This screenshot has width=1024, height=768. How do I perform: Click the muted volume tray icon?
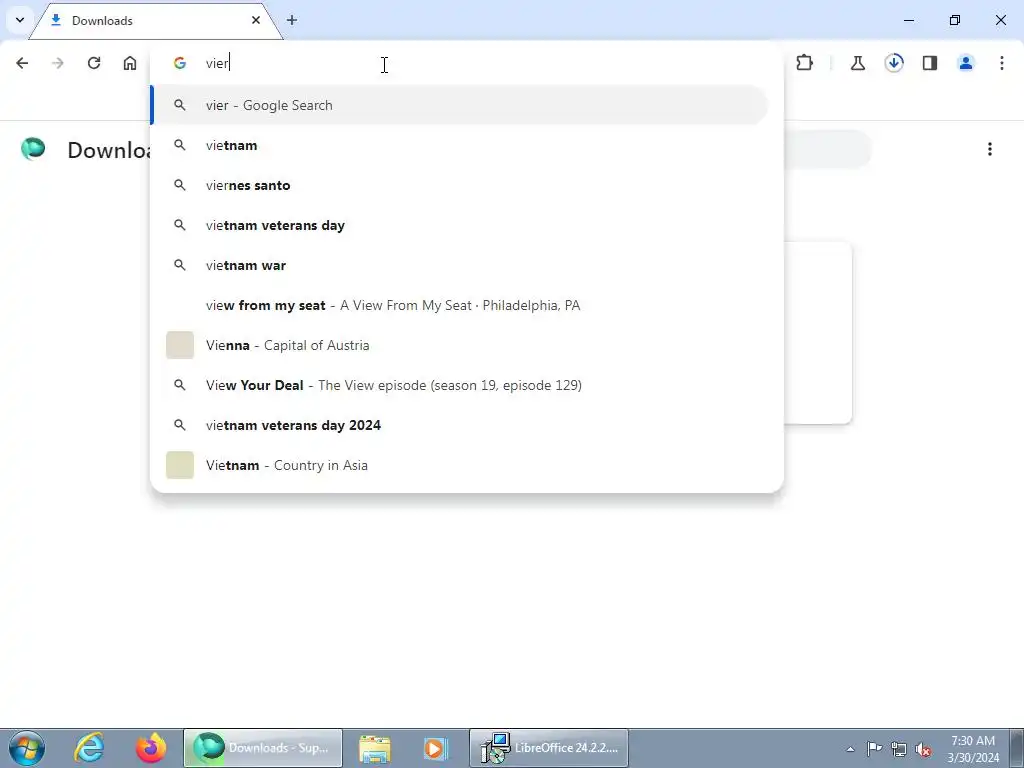click(x=923, y=749)
